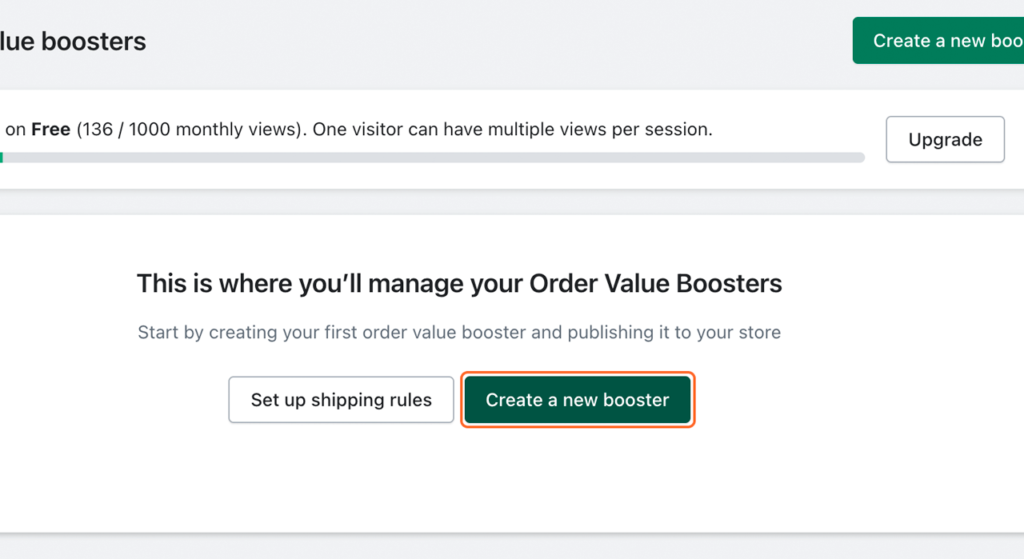This screenshot has height=559, width=1024.
Task: Click the Order Value Boosters empty-state heading
Action: tap(459, 284)
